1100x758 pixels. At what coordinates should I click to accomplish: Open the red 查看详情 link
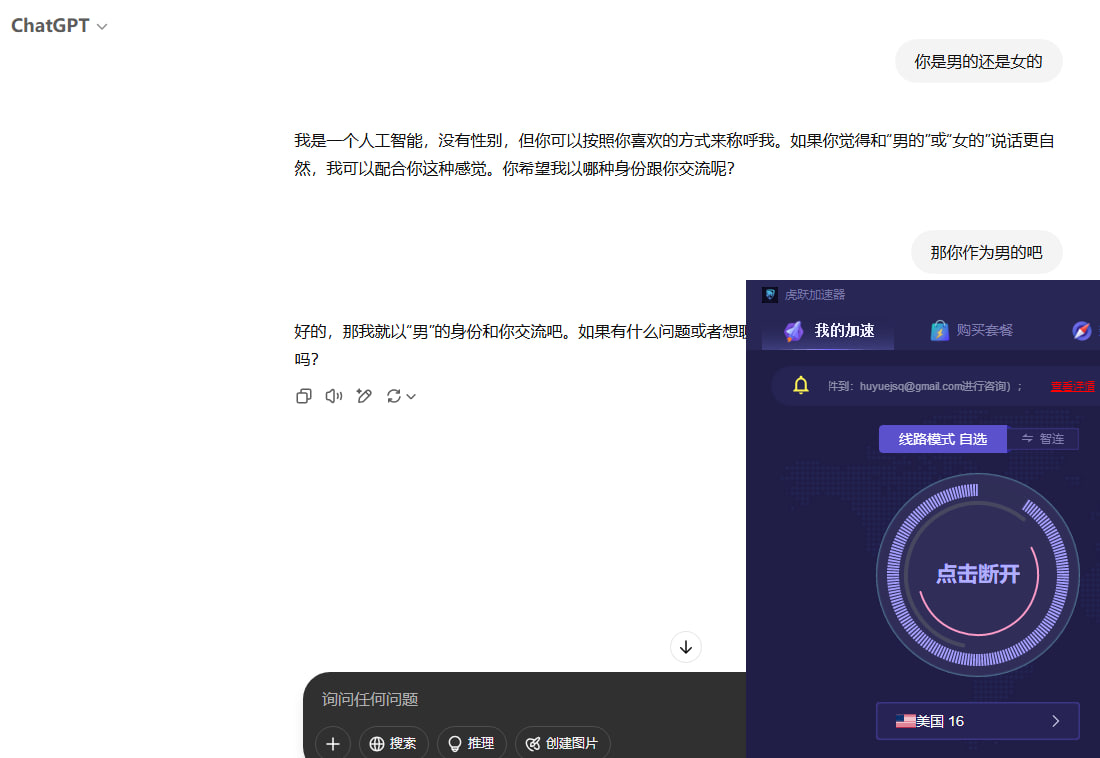[1073, 386]
